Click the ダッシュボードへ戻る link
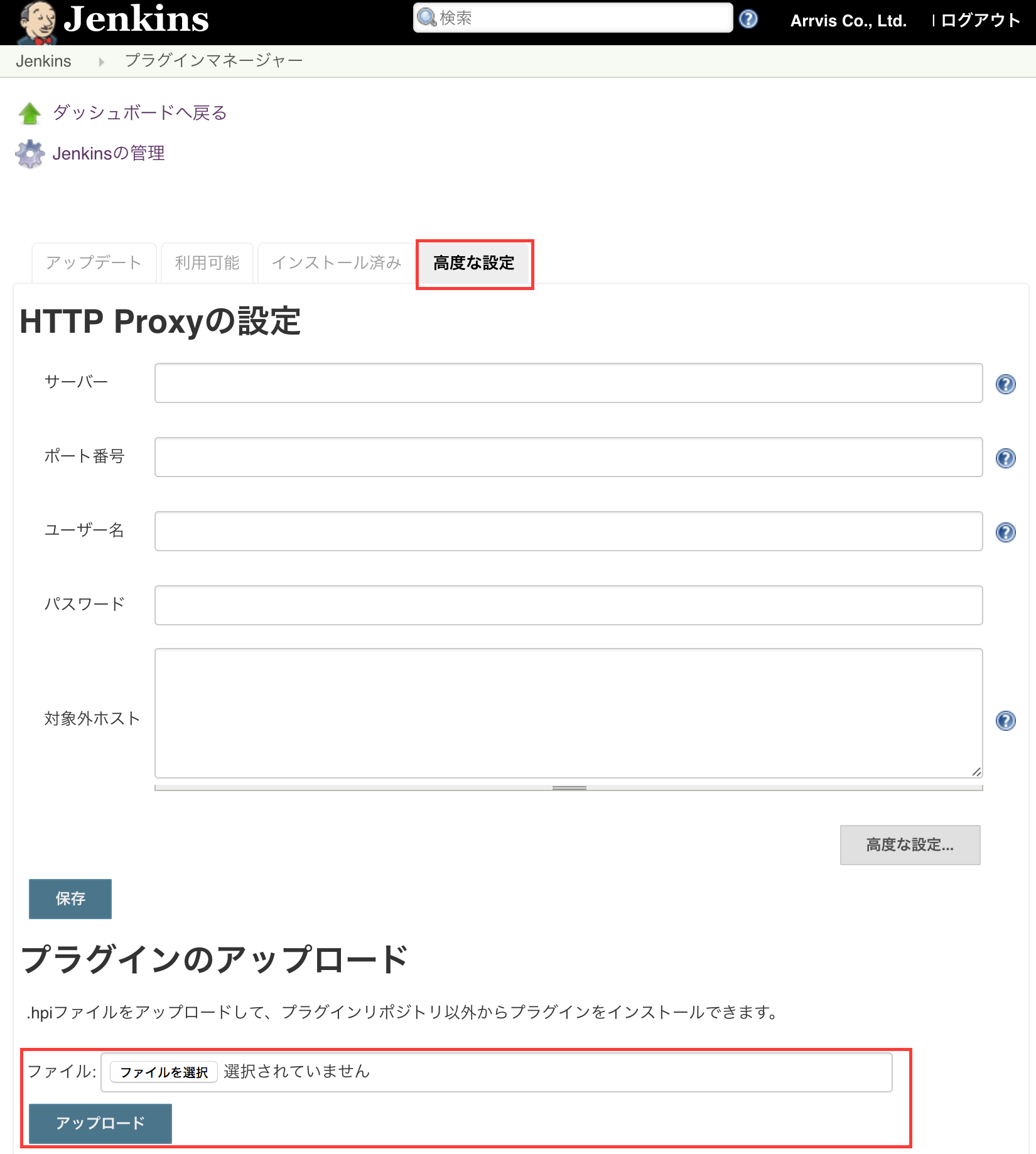The width and height of the screenshot is (1036, 1154). 139,113
